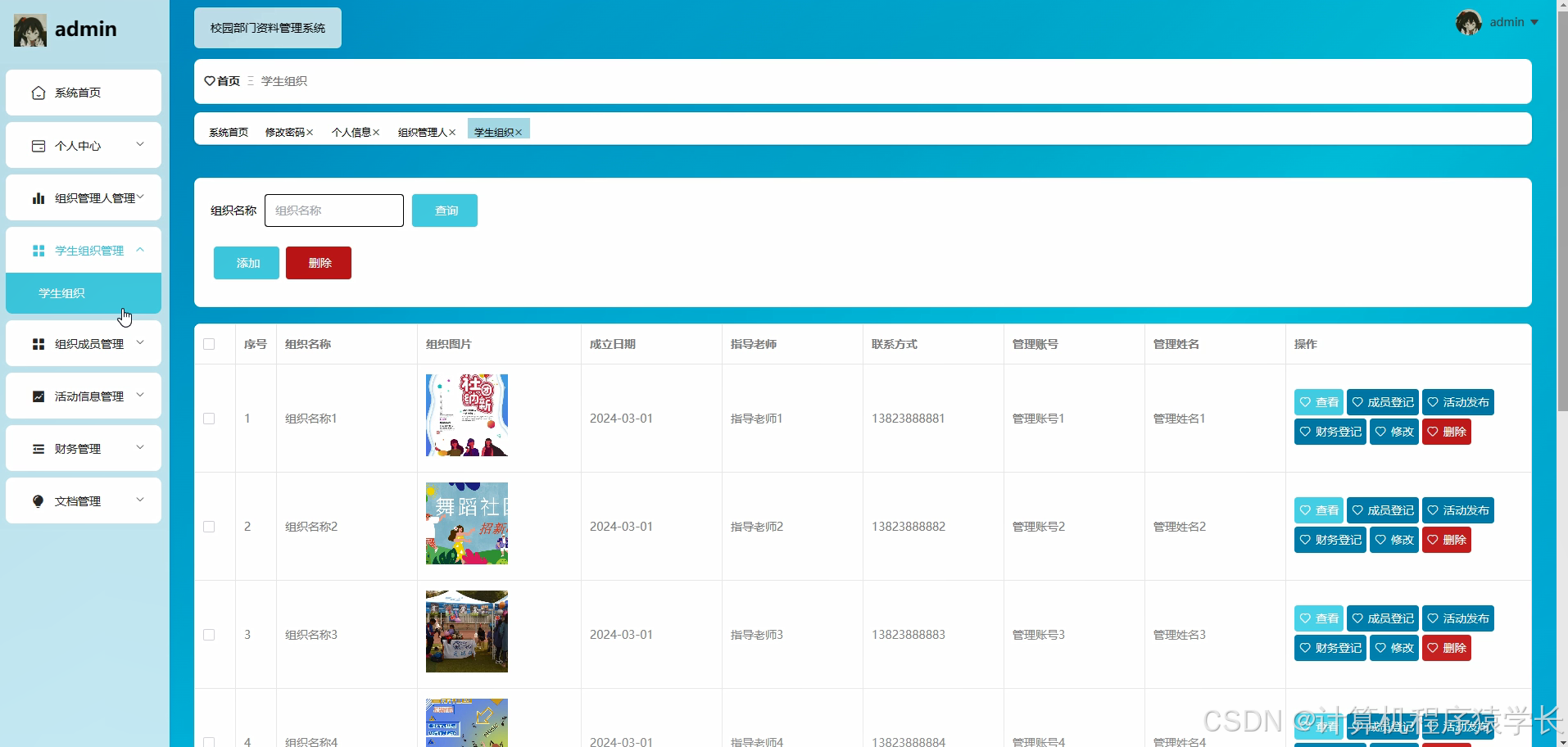Screen dimensions: 1568x747
Task: Click the 查询 search button
Action: (x=445, y=211)
